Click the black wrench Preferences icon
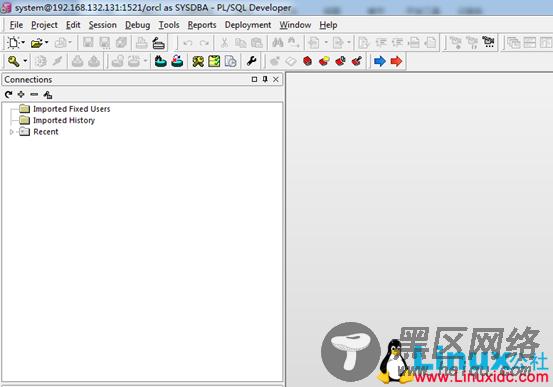The image size is (553, 387). [251, 61]
